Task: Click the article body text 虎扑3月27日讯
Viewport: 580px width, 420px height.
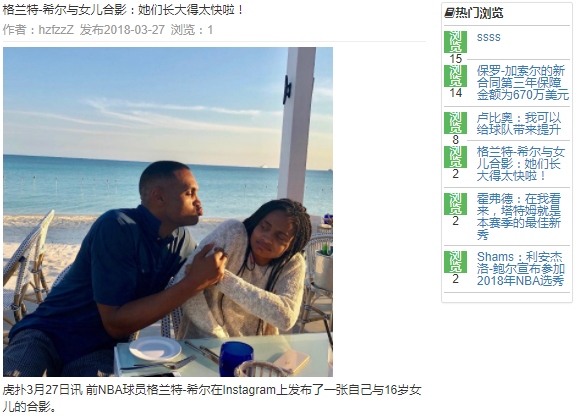Action: pyautogui.click(x=43, y=390)
